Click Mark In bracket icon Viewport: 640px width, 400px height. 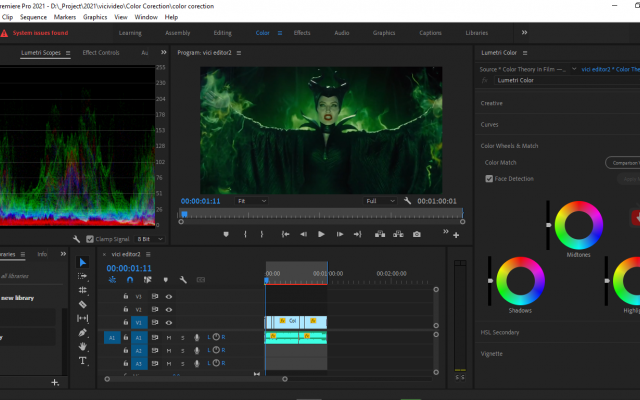coord(245,234)
